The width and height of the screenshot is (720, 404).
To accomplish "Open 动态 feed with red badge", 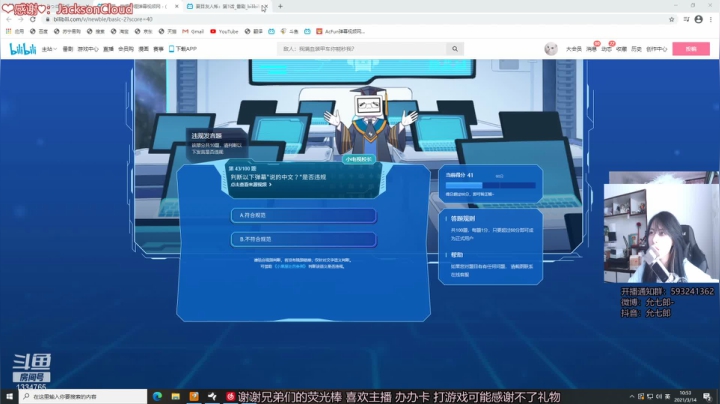I will (x=607, y=49).
